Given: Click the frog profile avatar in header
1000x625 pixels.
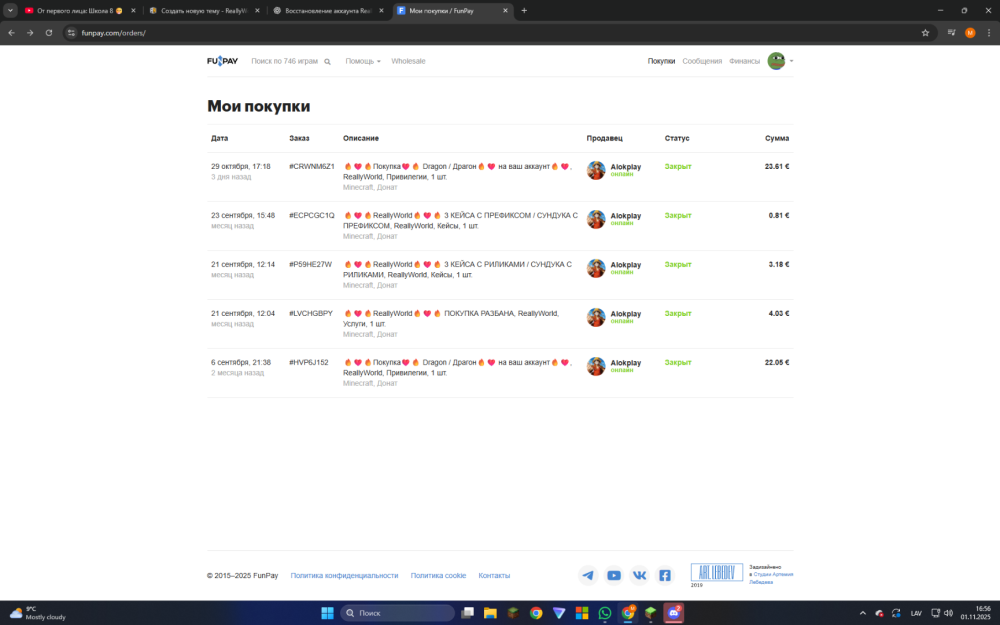Looking at the screenshot, I should 776,61.
